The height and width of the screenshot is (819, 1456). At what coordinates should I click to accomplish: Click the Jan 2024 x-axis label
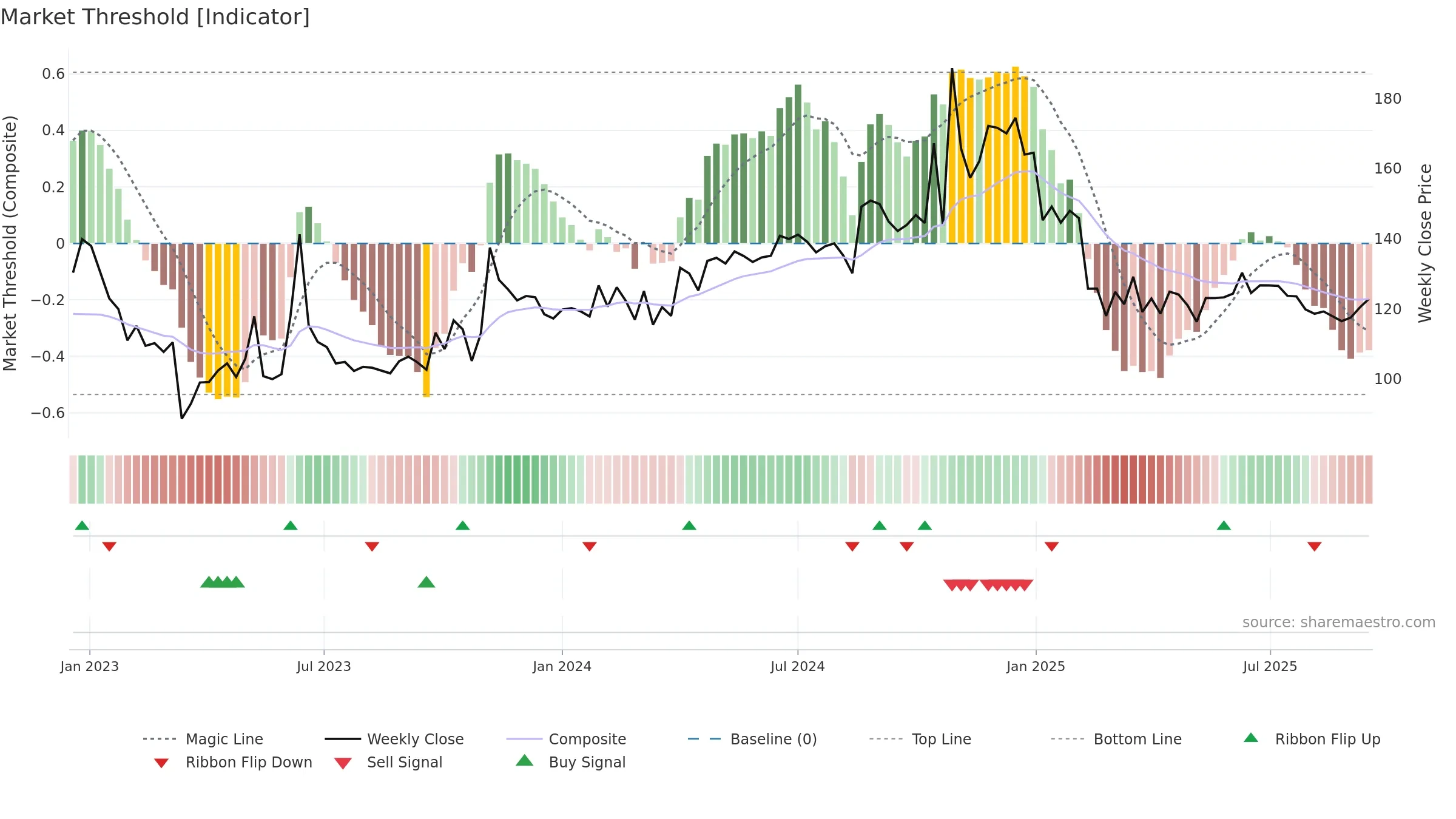[562, 666]
